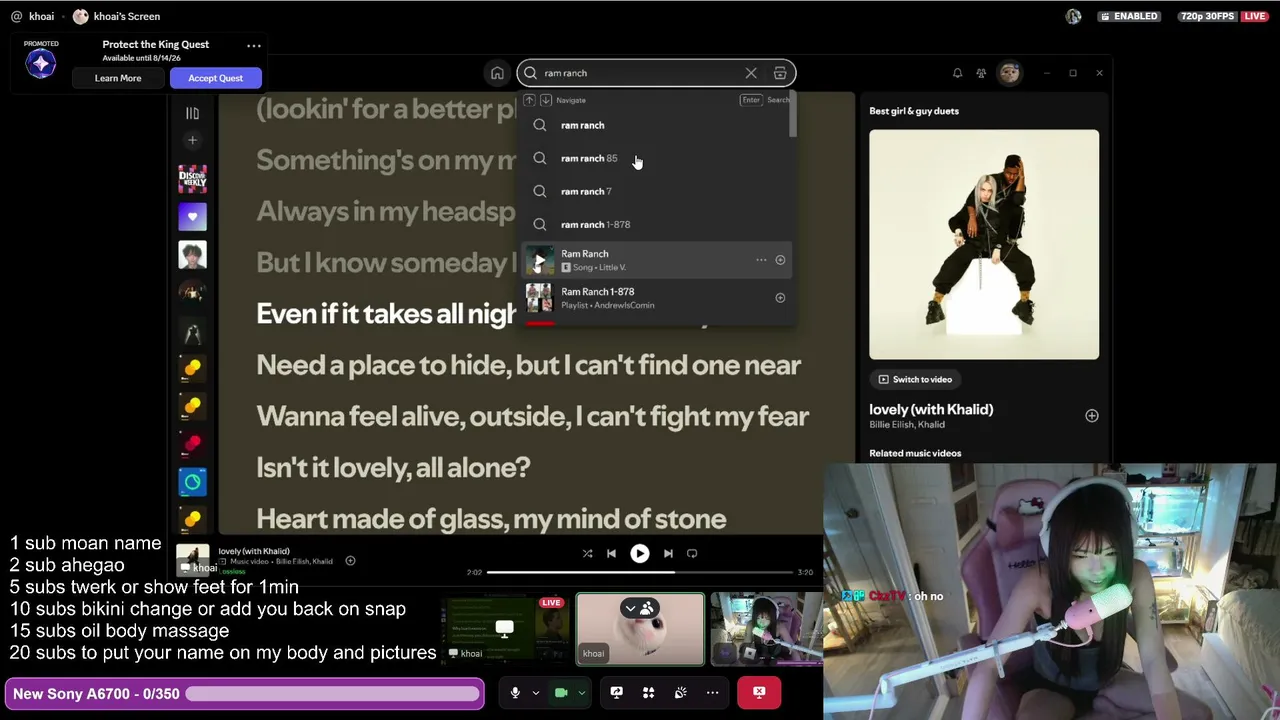Screen dimensions: 1280x720
Task: Click lyric 'Need a place to hide' line
Action: [528, 365]
